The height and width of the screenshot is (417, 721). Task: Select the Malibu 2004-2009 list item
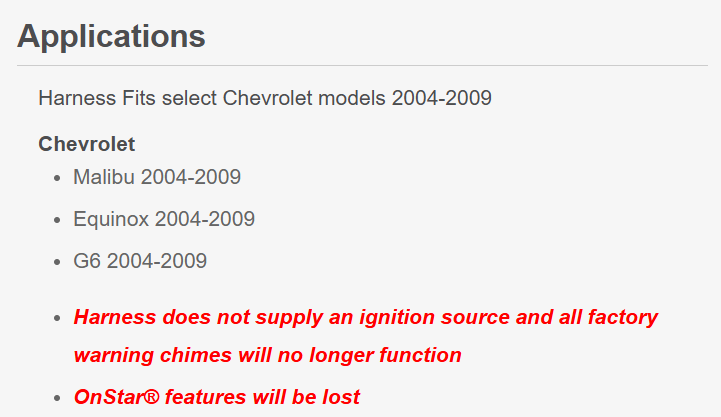coord(157,177)
